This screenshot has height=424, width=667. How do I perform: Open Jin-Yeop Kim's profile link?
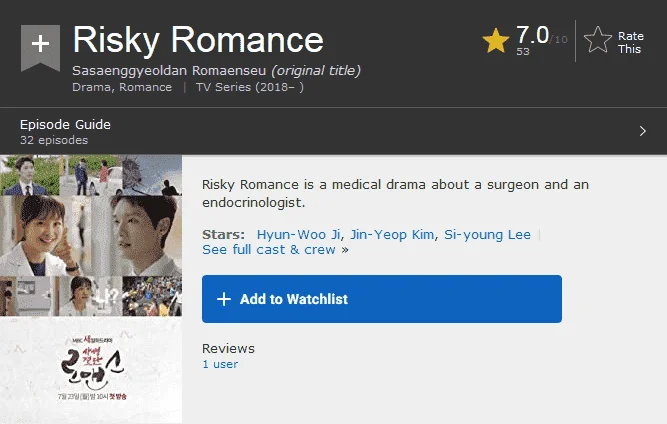[392, 234]
